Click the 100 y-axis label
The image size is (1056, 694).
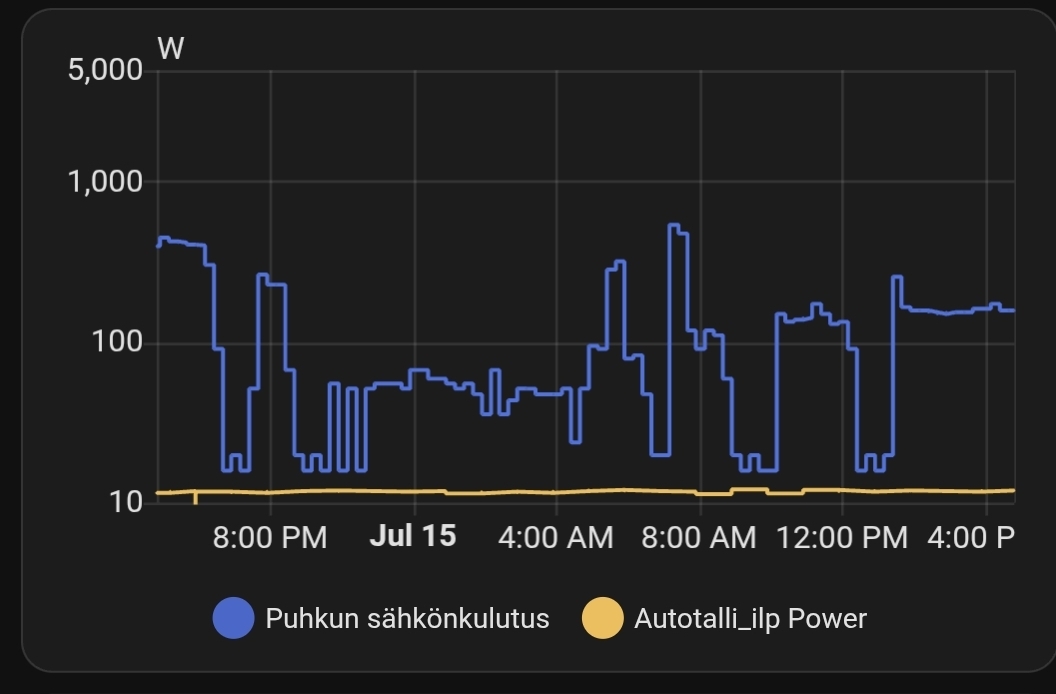coord(117,342)
